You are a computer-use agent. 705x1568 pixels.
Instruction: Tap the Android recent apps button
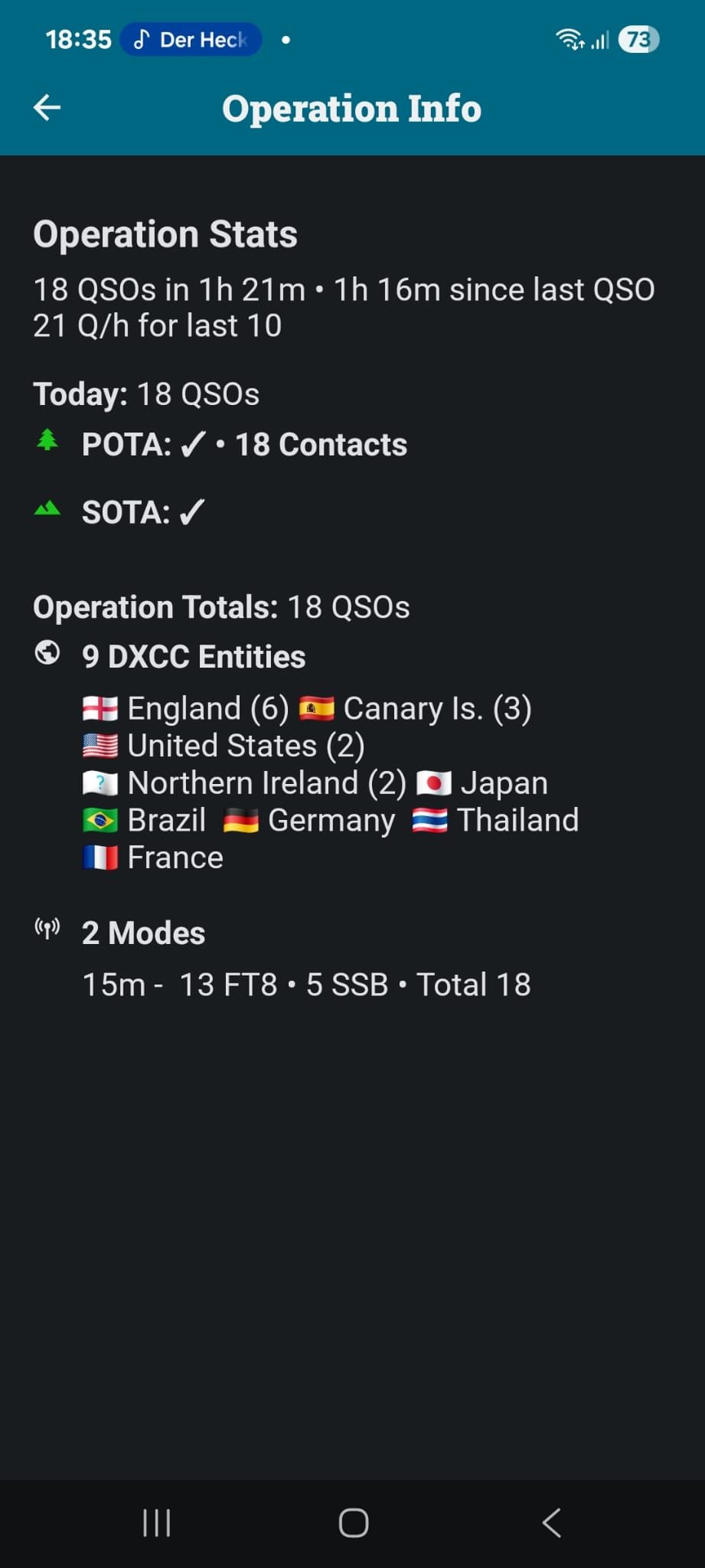pyautogui.click(x=156, y=1523)
